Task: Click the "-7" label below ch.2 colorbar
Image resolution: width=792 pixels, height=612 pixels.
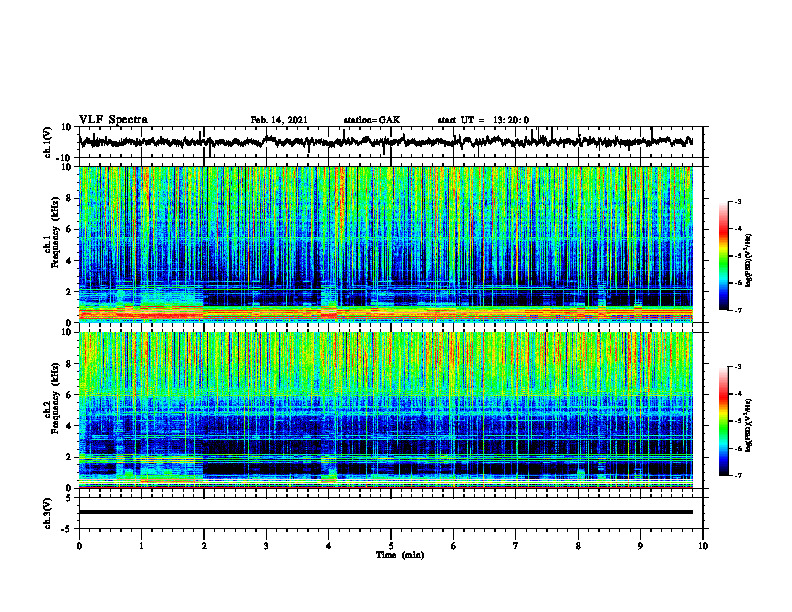Action: (737, 476)
